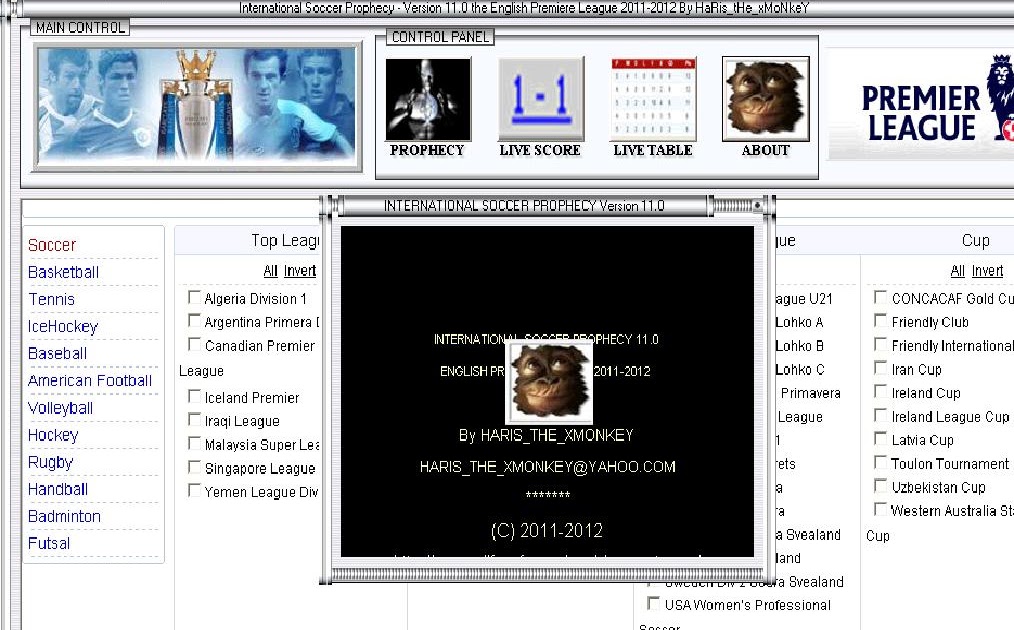Check the Western Australia State Cup box
Image resolution: width=1014 pixels, height=630 pixels.
pyautogui.click(x=880, y=509)
